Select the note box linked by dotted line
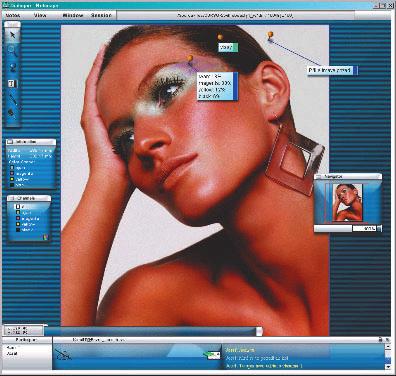The width and height of the screenshot is (396, 376). (x=332, y=70)
